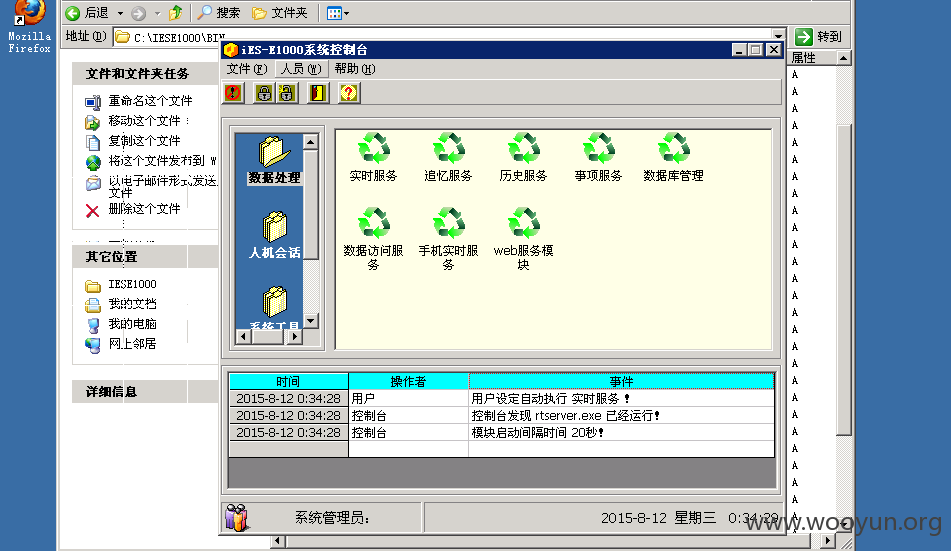This screenshot has width=951, height=551.
Task: Open the 帮助(H) menu
Action: 355,69
